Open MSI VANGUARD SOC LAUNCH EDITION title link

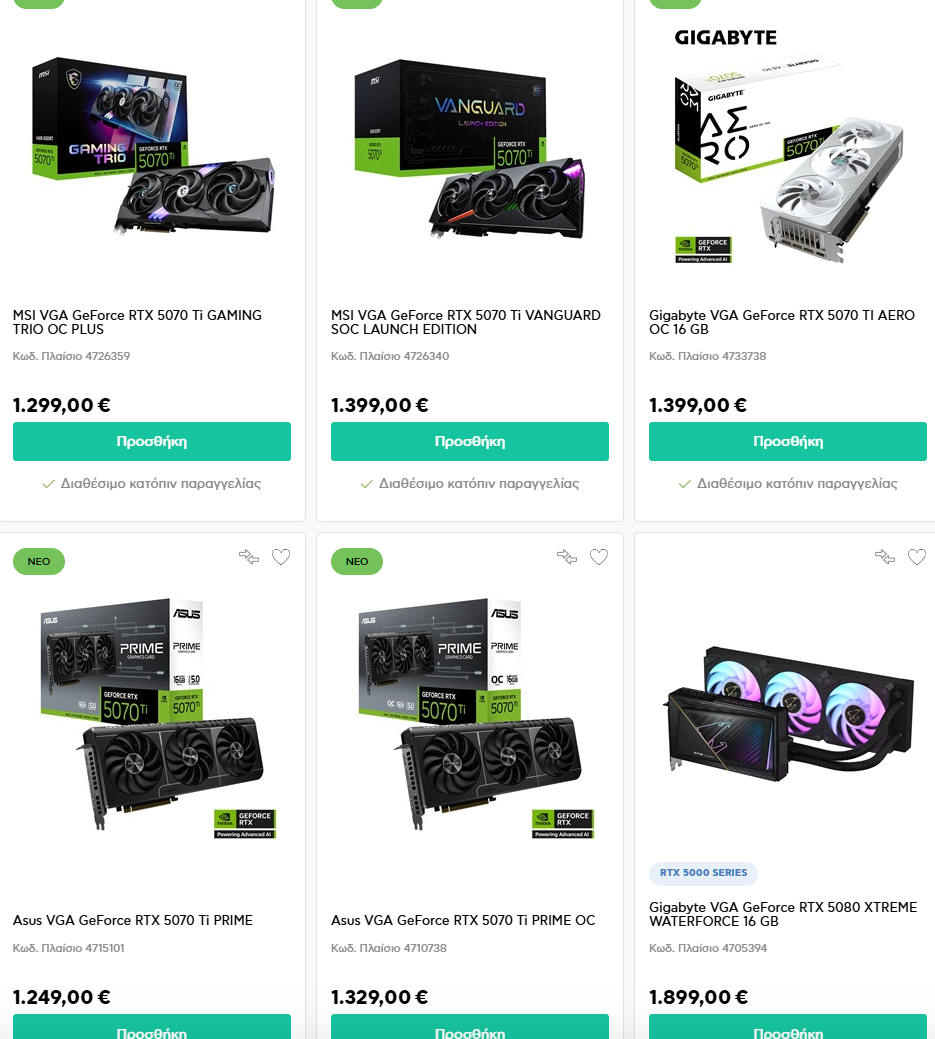coord(466,322)
